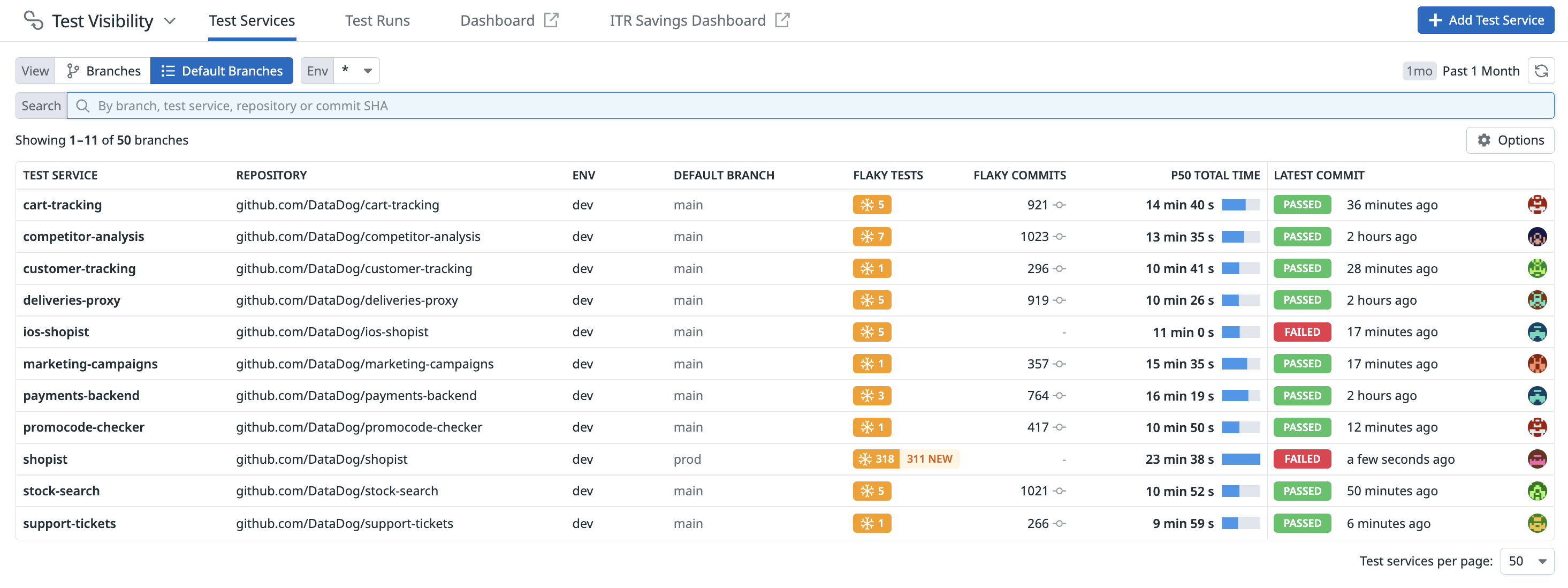Switch view to Branches
Screen dimensions: 1568x588
point(103,71)
